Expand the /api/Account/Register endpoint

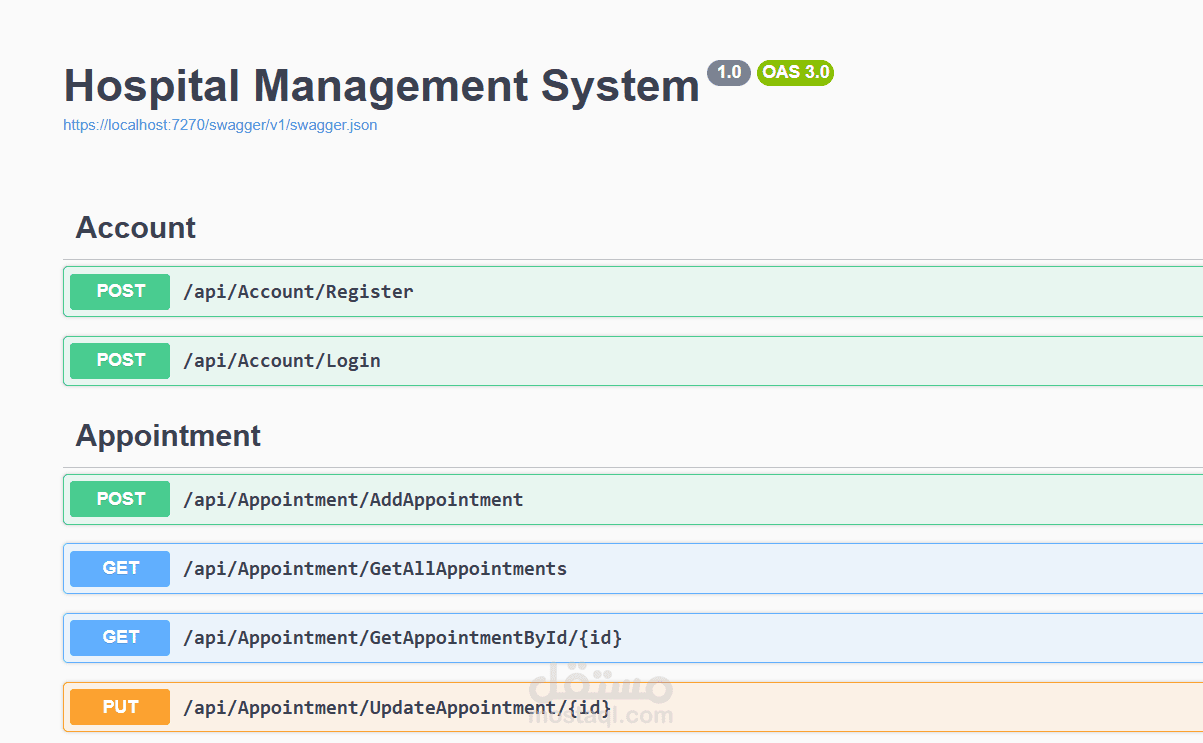click(600, 291)
